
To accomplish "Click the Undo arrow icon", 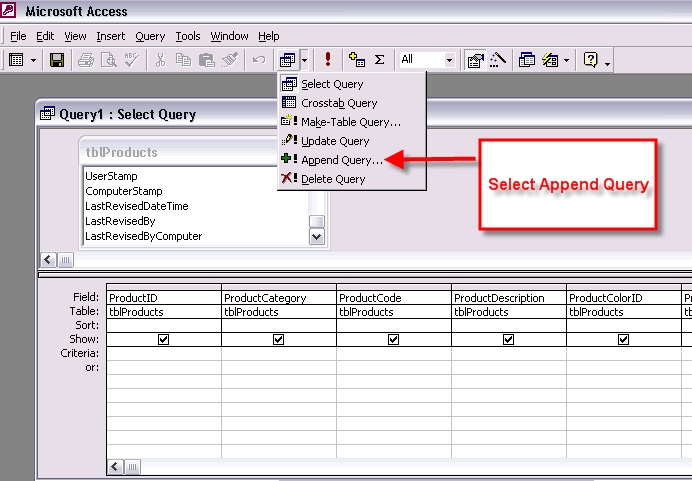I will click(x=259, y=60).
